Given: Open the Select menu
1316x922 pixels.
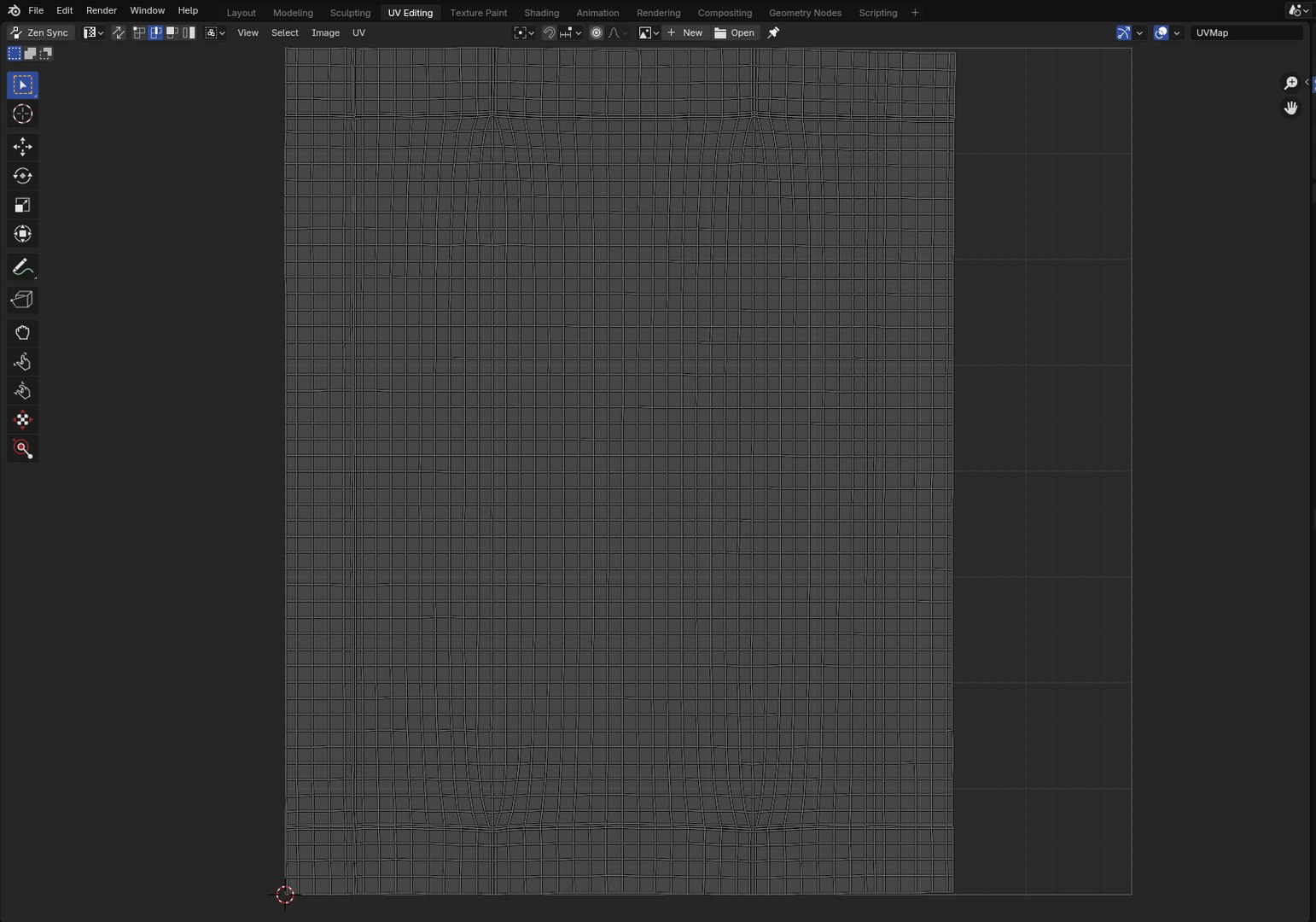Looking at the screenshot, I should (x=285, y=32).
